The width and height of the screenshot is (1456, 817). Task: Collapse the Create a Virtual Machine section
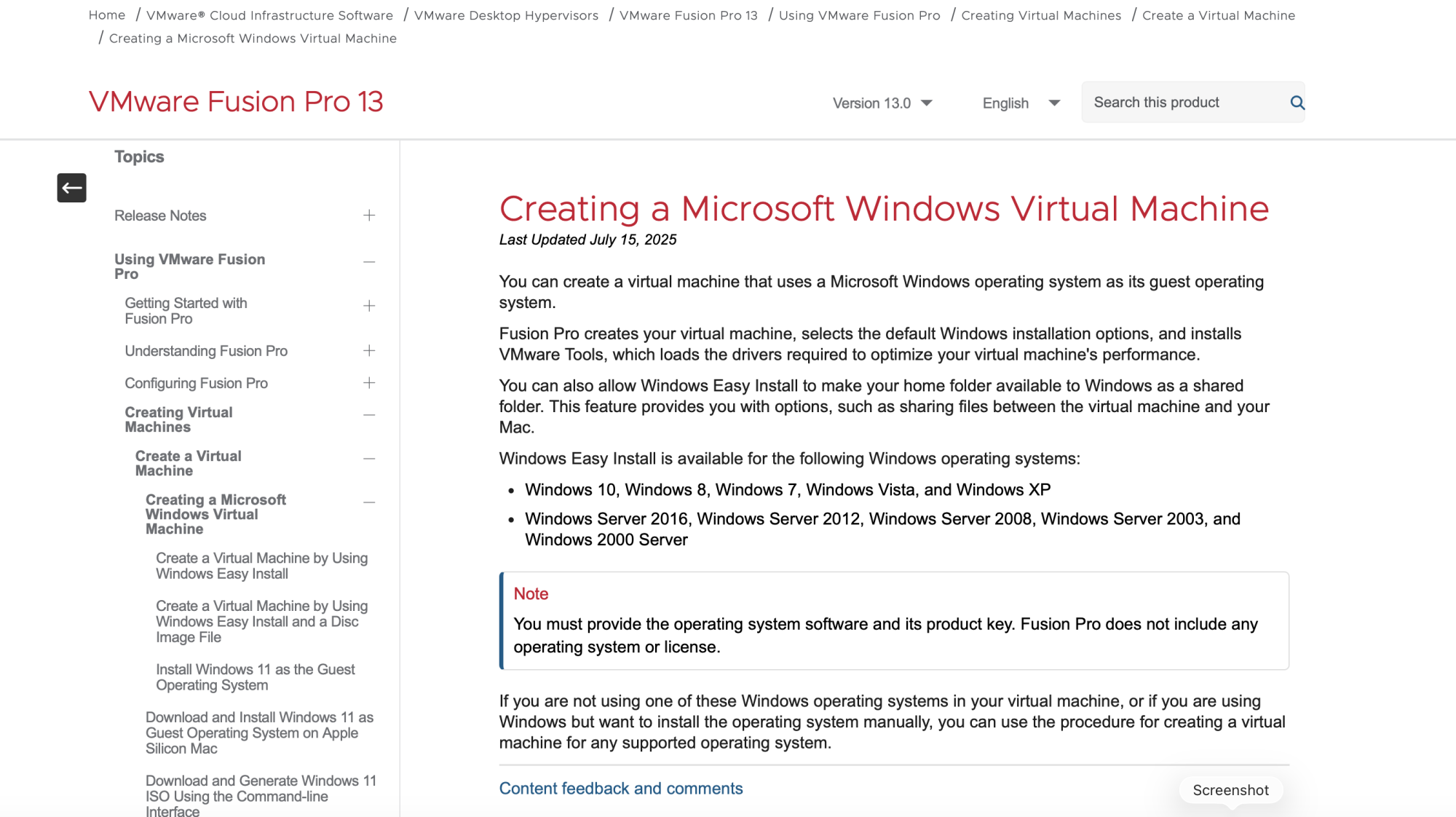pyautogui.click(x=369, y=459)
